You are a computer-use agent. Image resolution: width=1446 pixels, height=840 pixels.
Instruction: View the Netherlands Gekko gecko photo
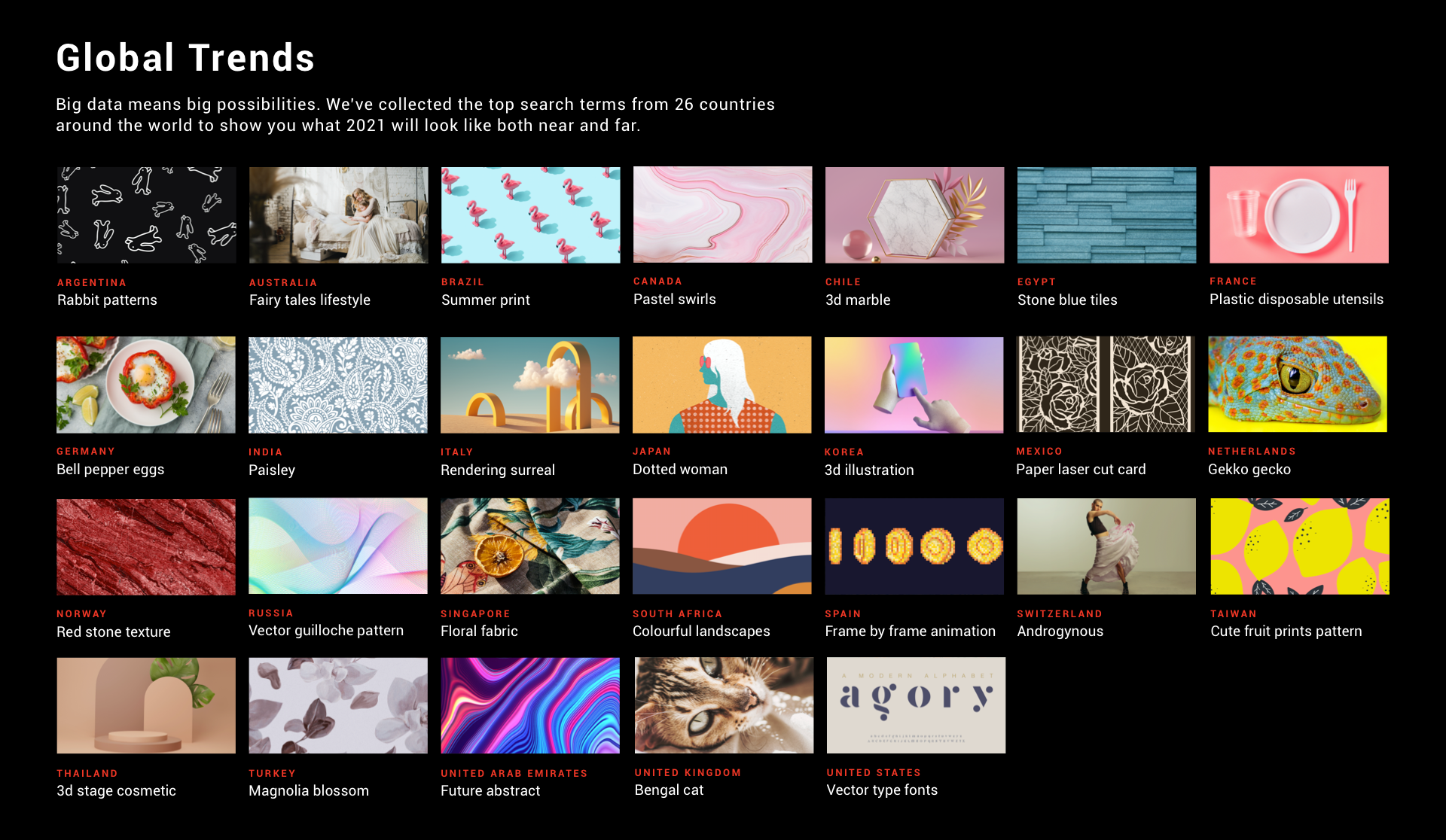pos(1298,384)
